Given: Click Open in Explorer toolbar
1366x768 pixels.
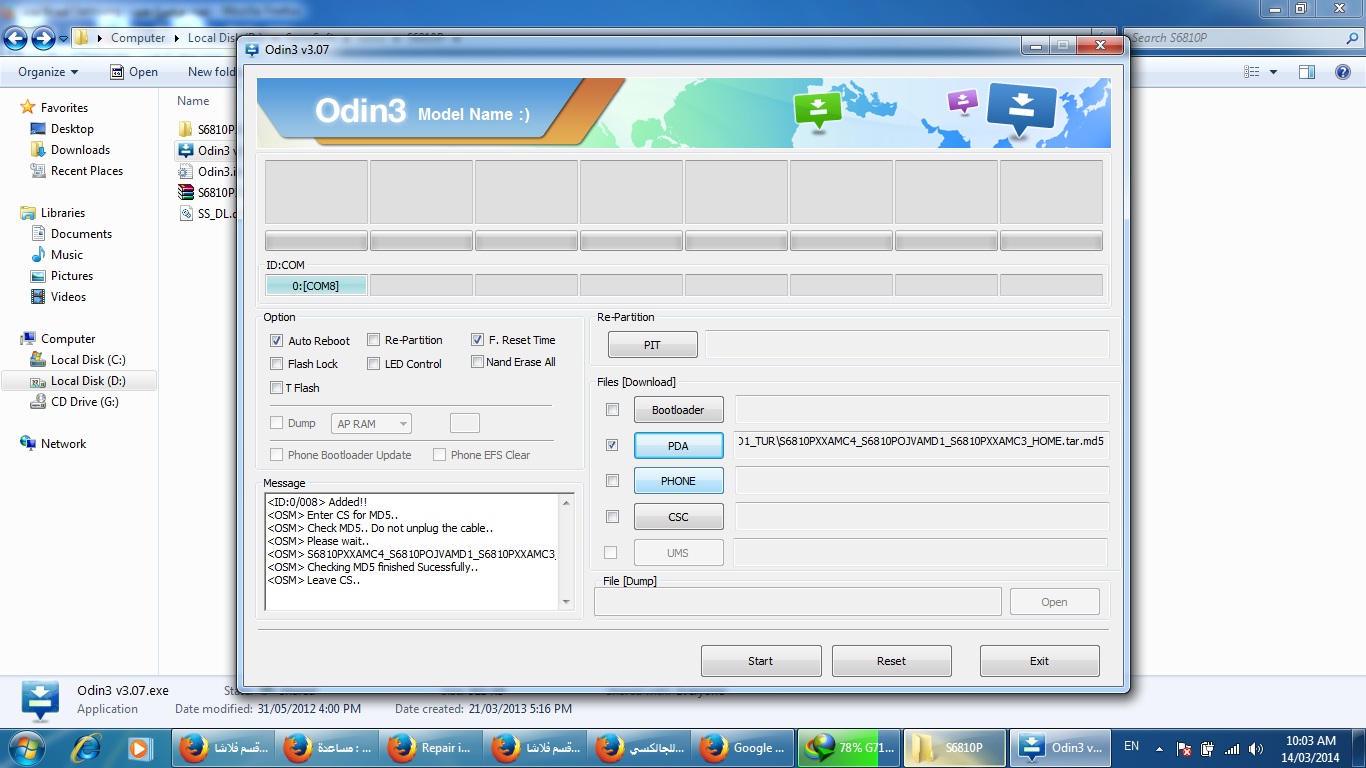Looking at the screenshot, I should point(134,72).
